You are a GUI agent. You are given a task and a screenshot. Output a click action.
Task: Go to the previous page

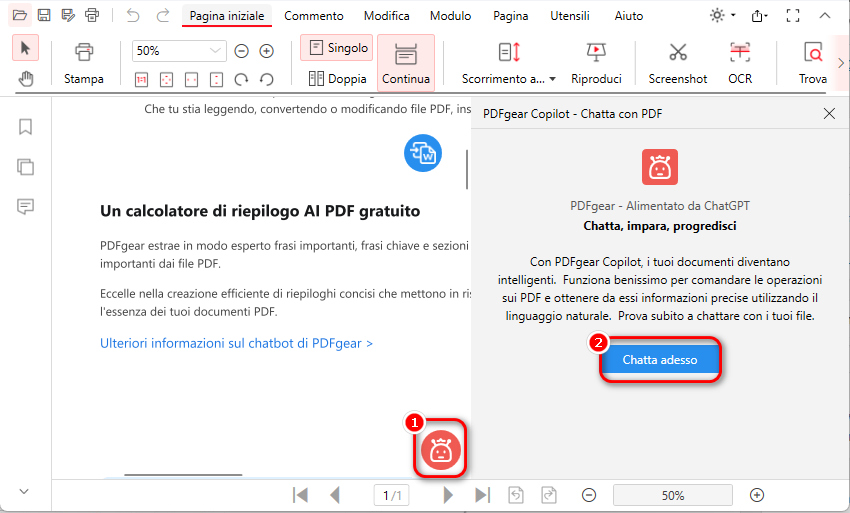pyautogui.click(x=335, y=495)
